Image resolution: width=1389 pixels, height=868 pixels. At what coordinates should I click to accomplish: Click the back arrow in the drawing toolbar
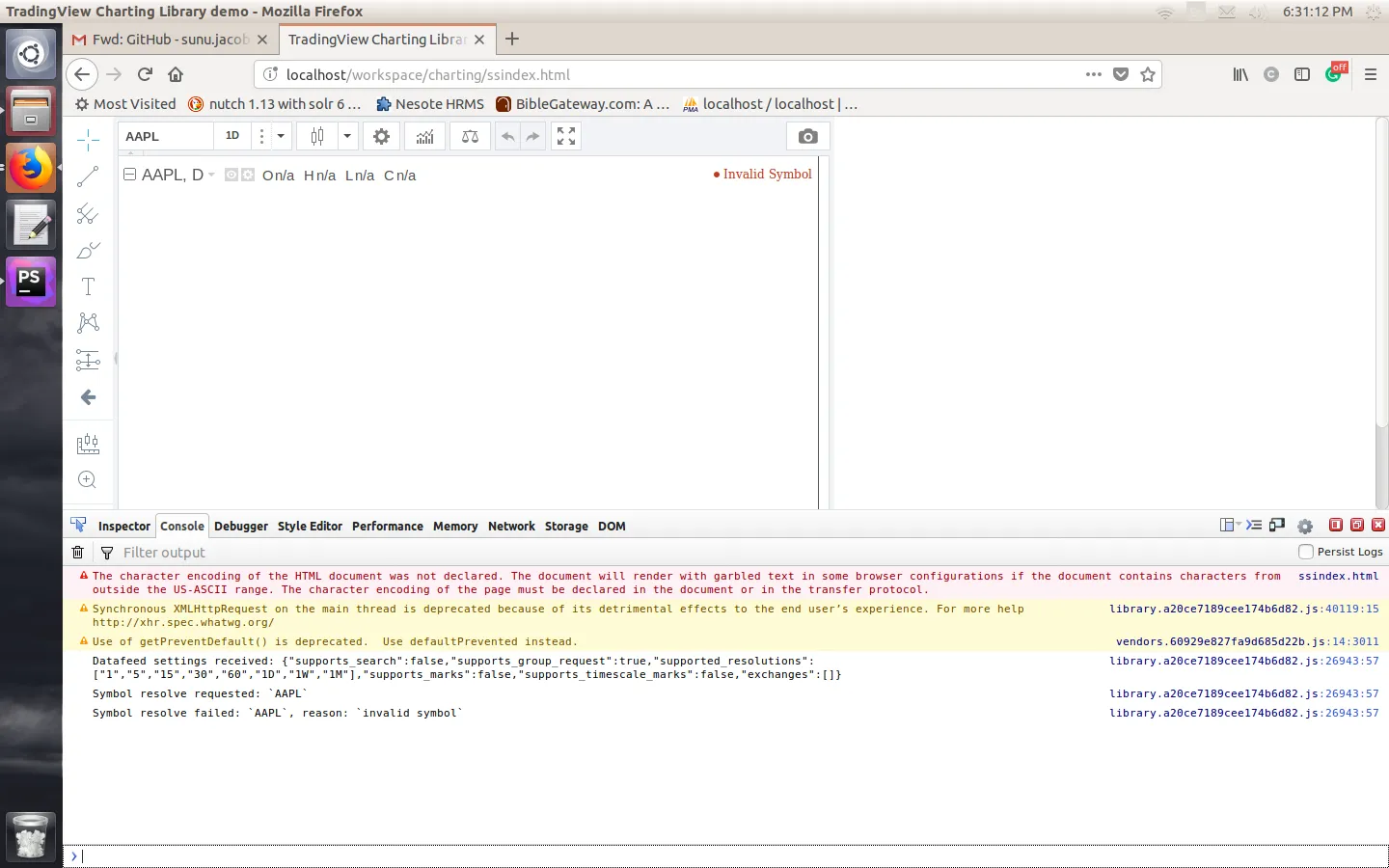click(x=88, y=397)
